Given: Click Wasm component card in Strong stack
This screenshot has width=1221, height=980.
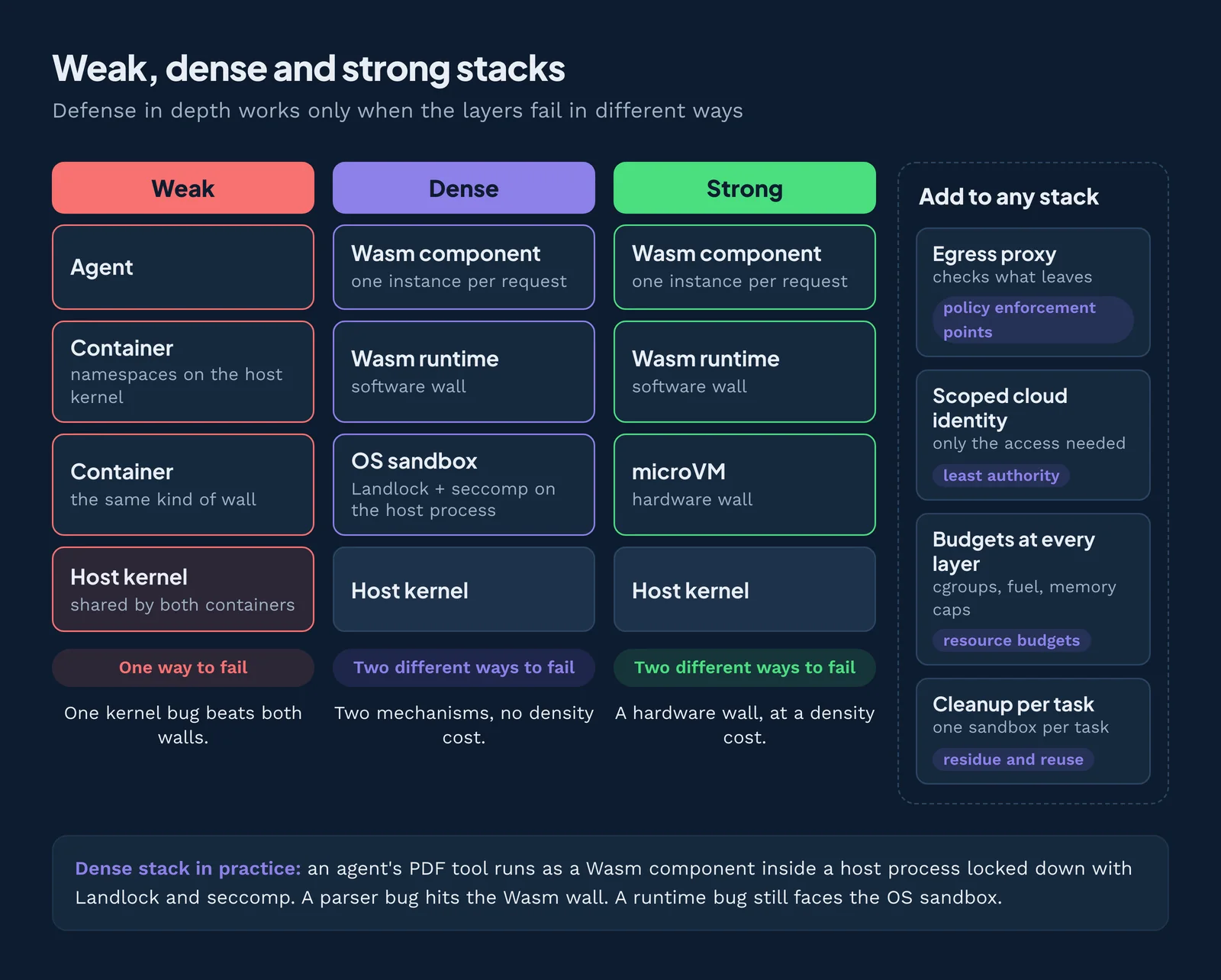Looking at the screenshot, I should (745, 267).
